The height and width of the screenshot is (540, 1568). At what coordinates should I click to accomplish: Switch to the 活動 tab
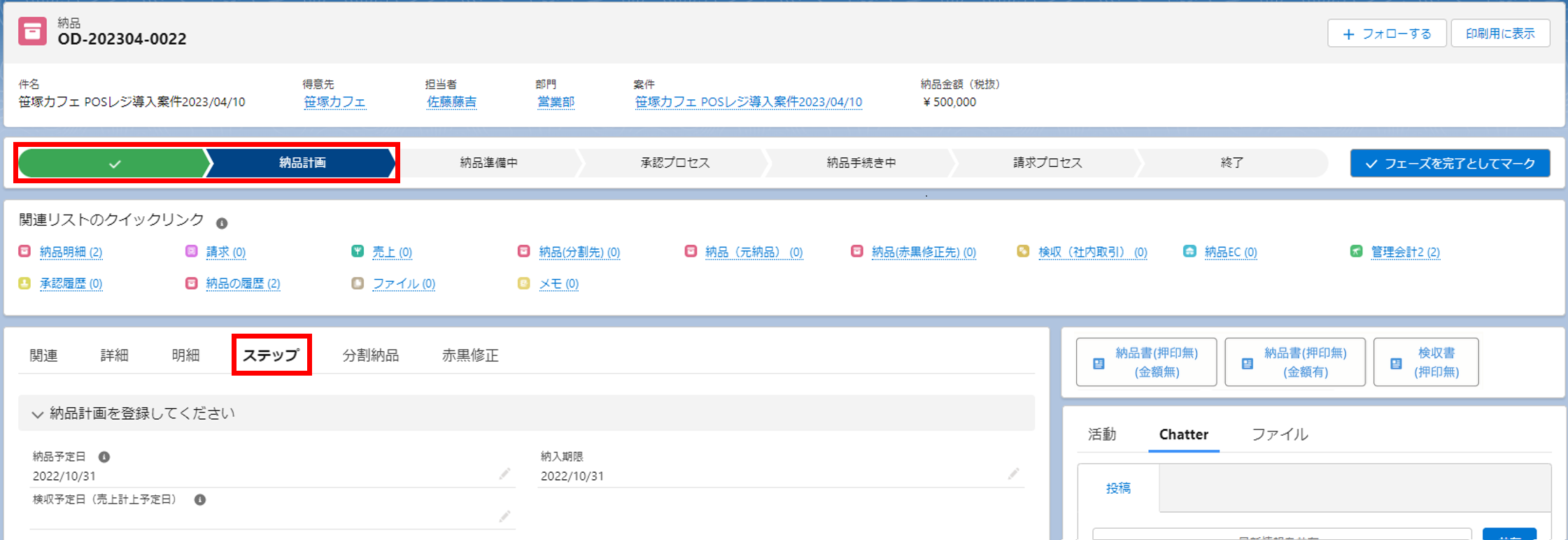click(x=1102, y=434)
